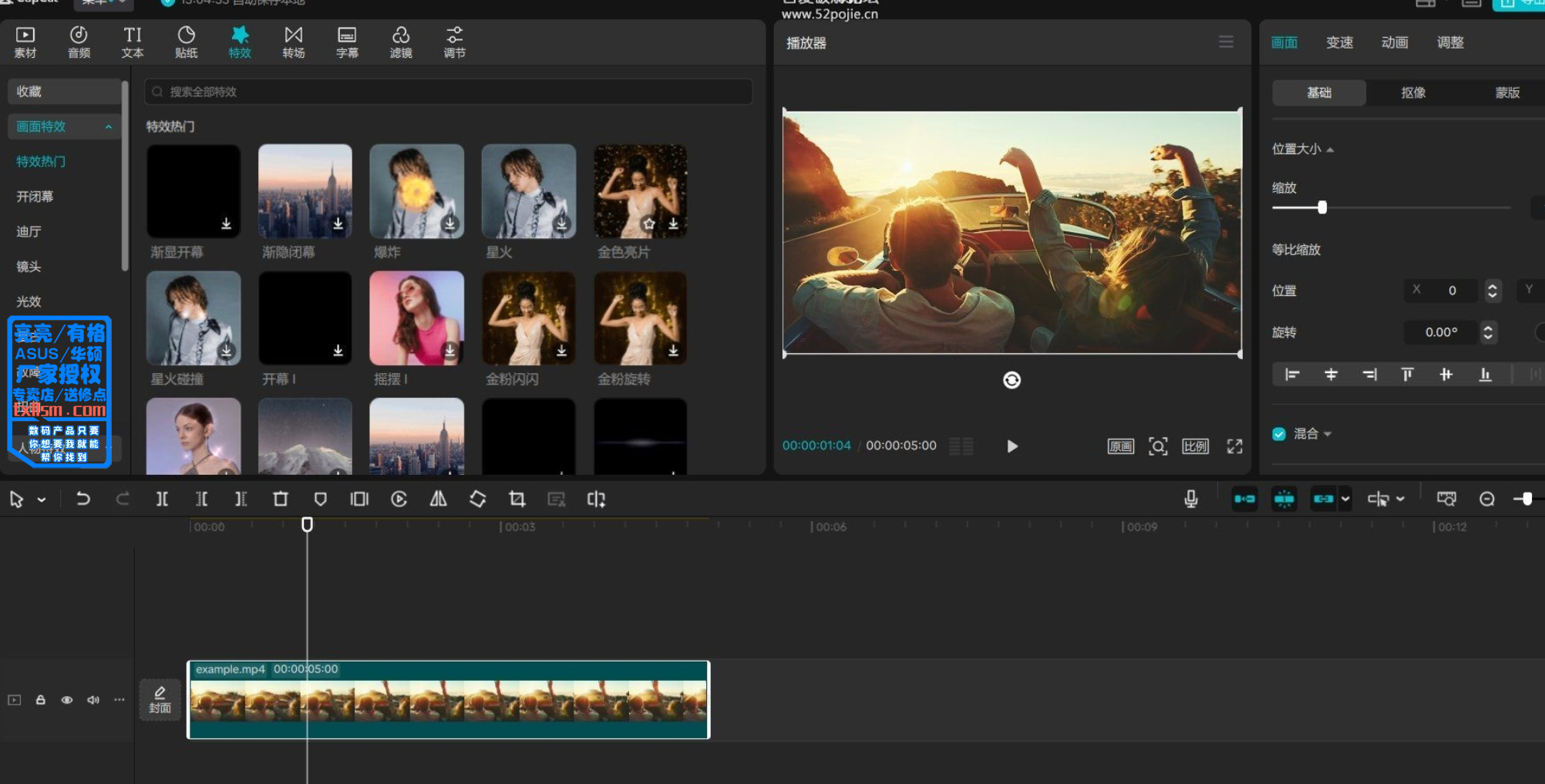Expand the 混合 blend section arrow
The height and width of the screenshot is (784, 1545).
(x=1328, y=435)
